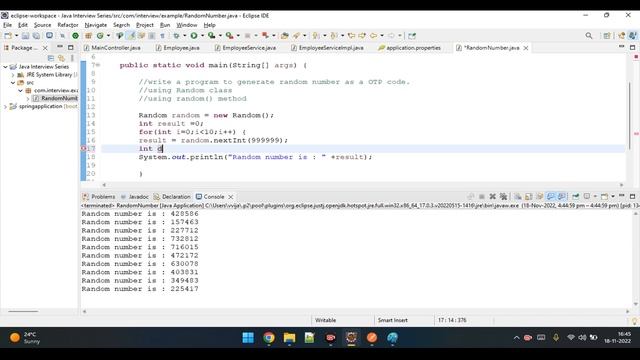Expand the RandomNumber.java tree node
The image size is (640, 360).
click(27, 98)
